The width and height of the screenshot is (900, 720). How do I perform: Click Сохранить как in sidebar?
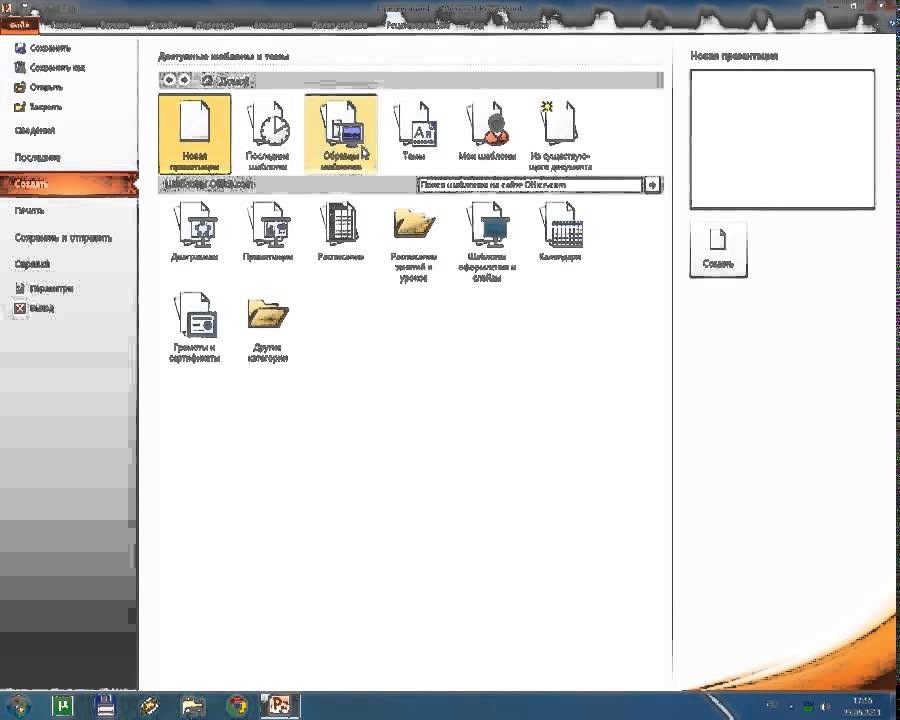[x=49, y=68]
